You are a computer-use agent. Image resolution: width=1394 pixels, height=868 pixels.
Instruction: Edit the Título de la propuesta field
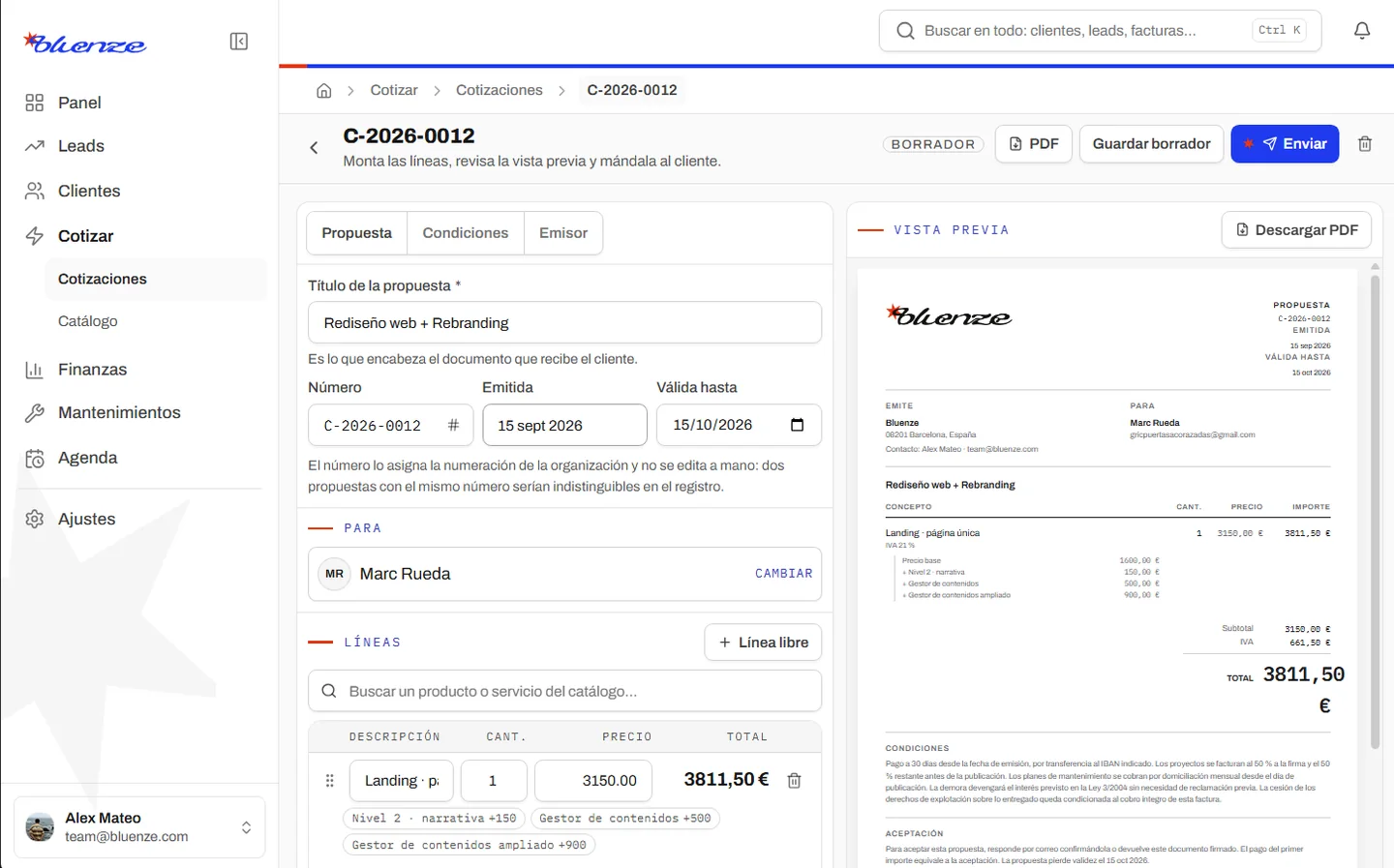click(564, 323)
